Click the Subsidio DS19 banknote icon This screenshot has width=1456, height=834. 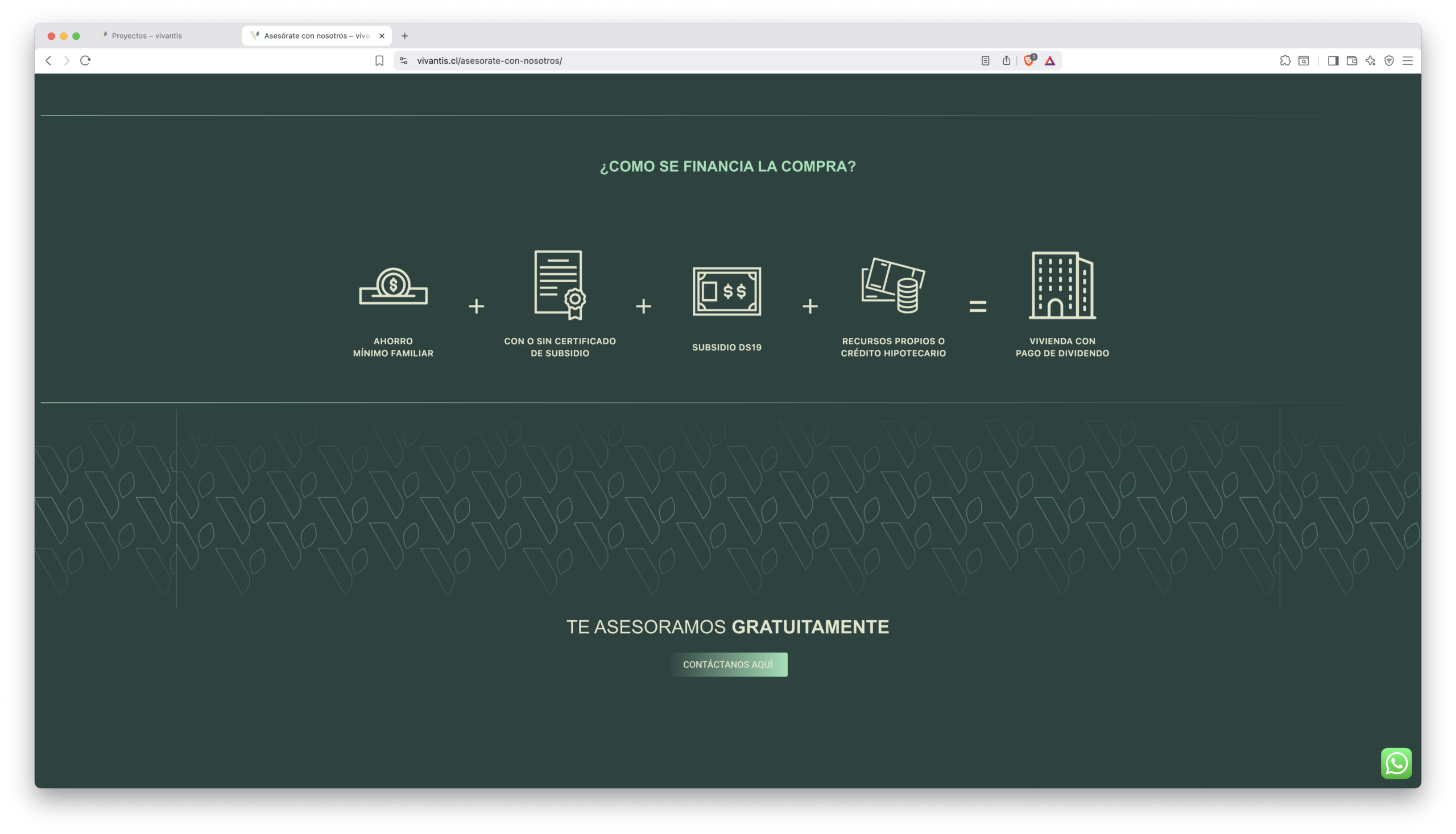click(x=726, y=291)
